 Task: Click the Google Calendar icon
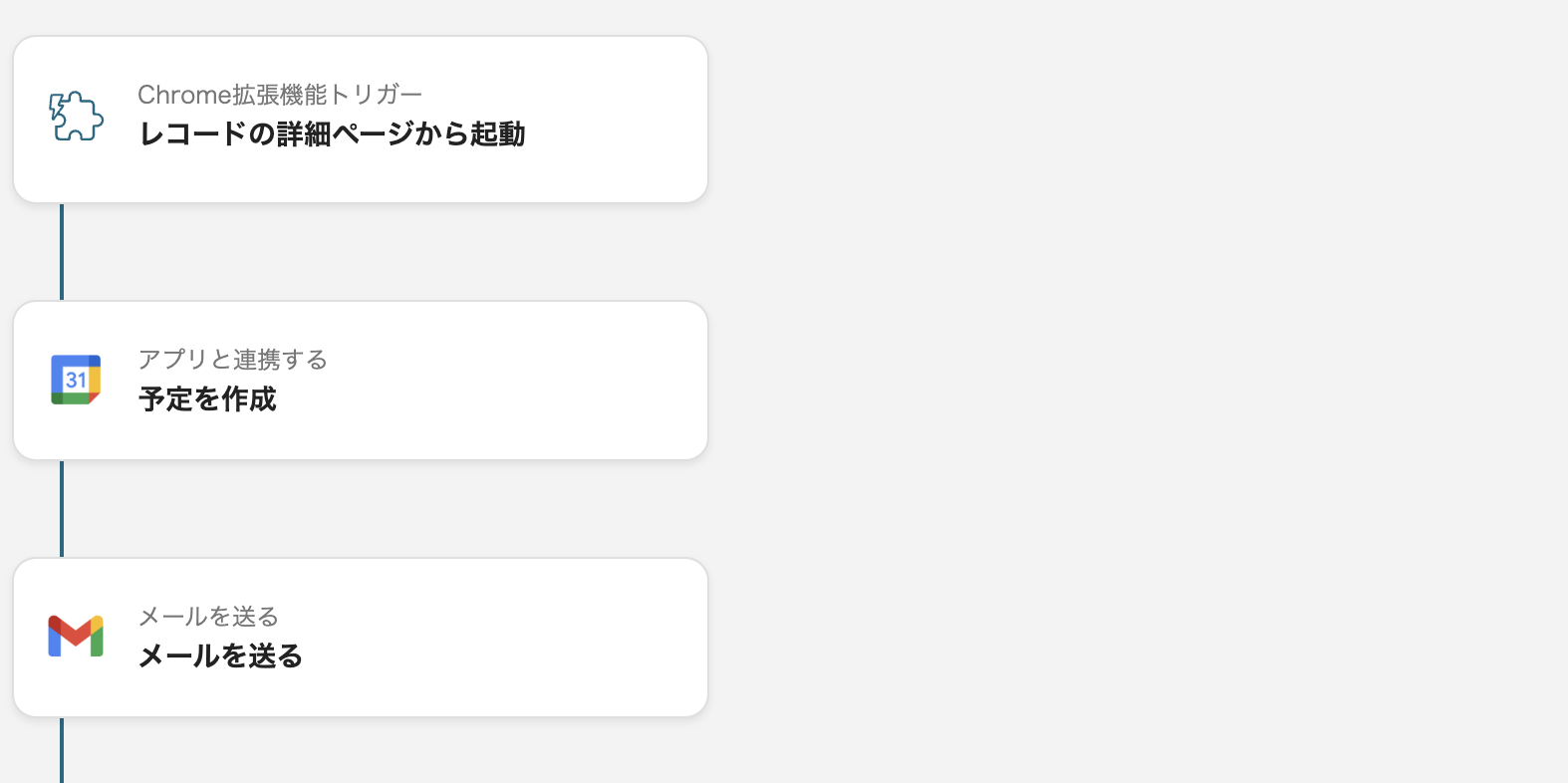tap(76, 380)
